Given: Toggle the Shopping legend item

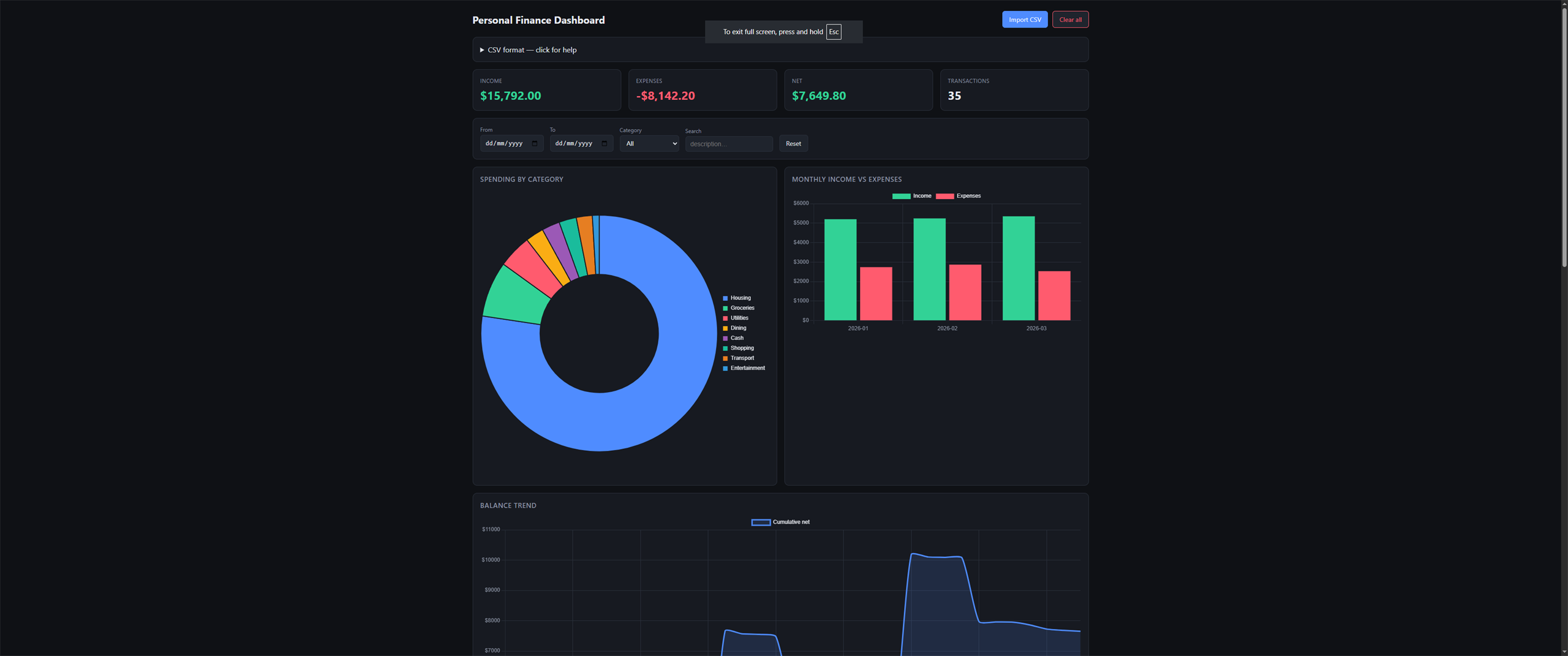Looking at the screenshot, I should tap(739, 348).
